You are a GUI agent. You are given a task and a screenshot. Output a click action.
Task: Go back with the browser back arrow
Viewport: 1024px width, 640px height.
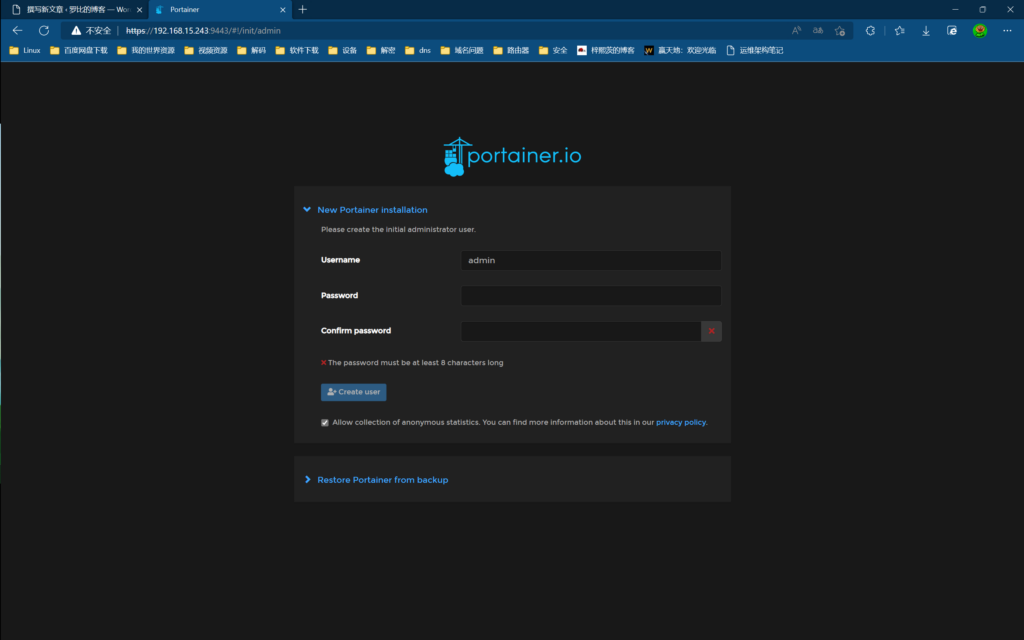click(17, 31)
